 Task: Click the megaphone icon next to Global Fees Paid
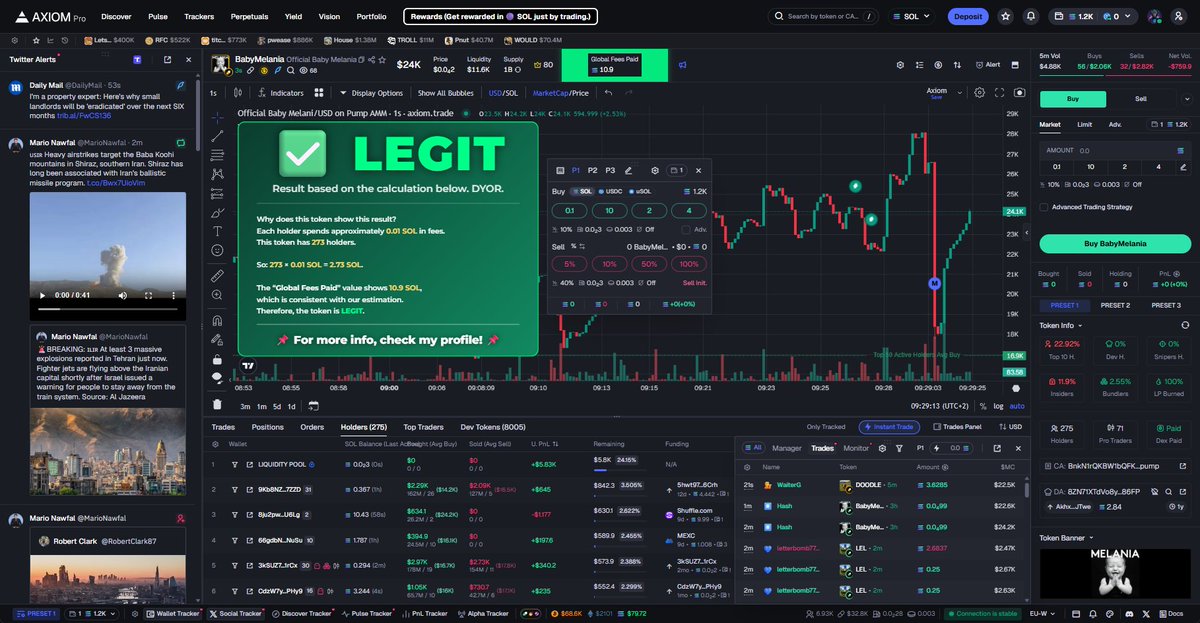click(682, 65)
